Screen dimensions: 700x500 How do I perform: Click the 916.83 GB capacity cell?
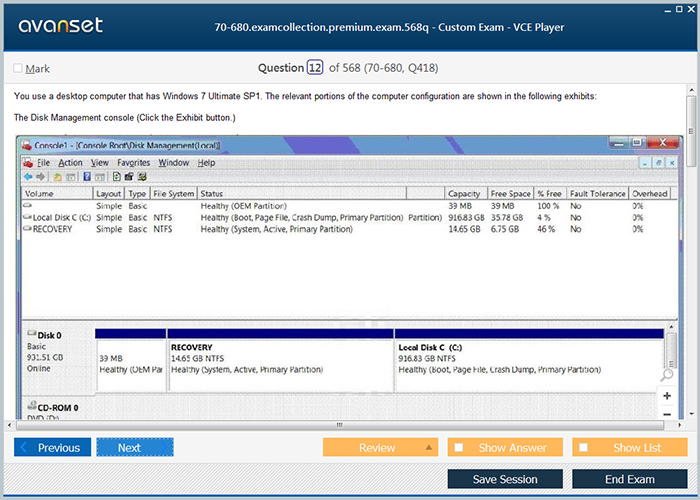click(466, 217)
